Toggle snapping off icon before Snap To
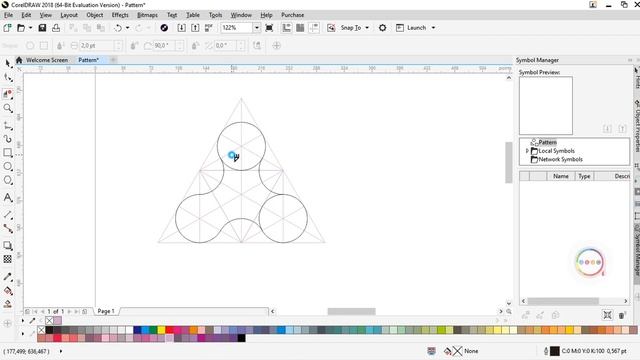 click(x=331, y=28)
